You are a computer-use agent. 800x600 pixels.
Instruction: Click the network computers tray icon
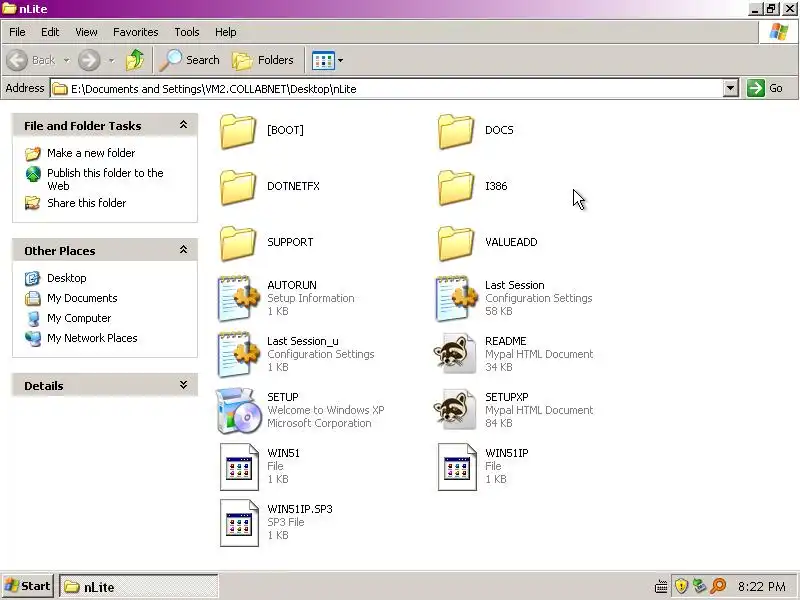click(699, 586)
